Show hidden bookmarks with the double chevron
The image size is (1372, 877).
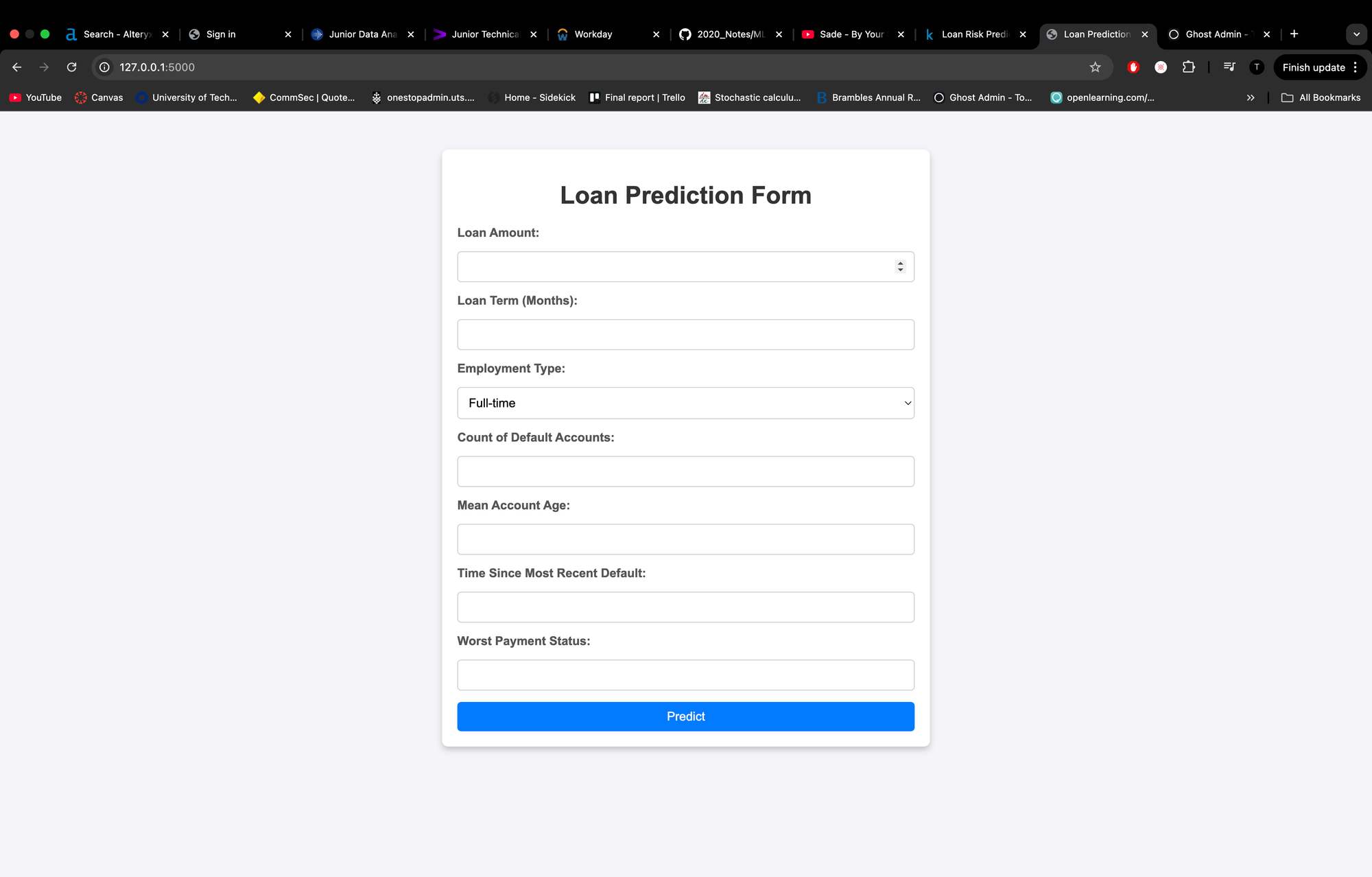tap(1251, 97)
